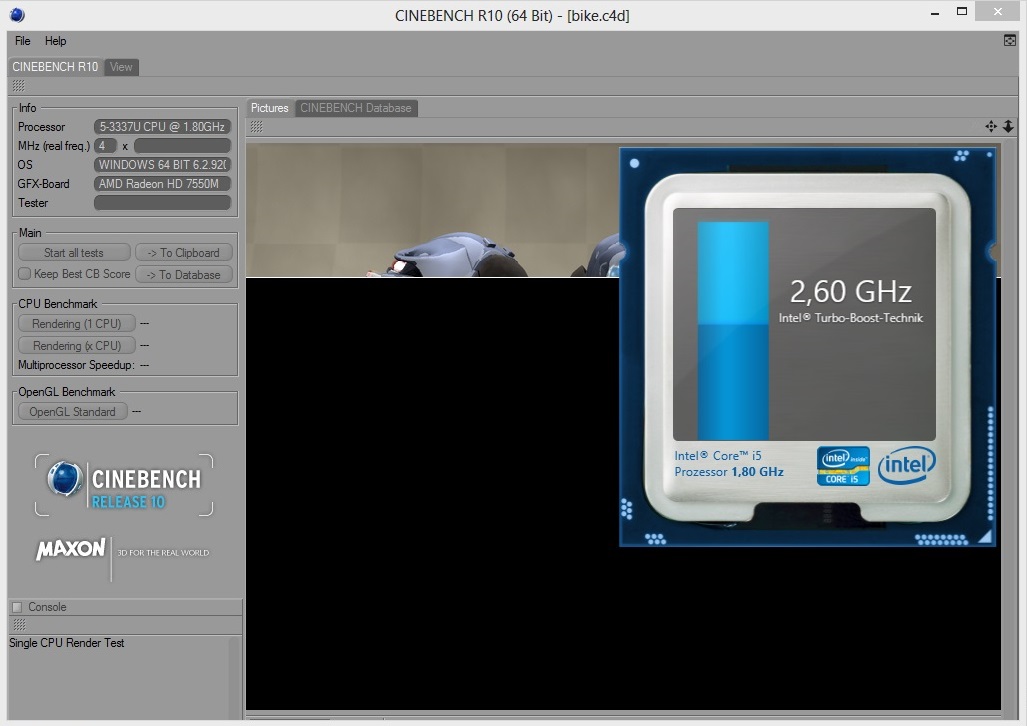Viewport: 1027px width, 726px height.
Task: Click the panel layout icon beside menu bar
Action: point(1009,41)
